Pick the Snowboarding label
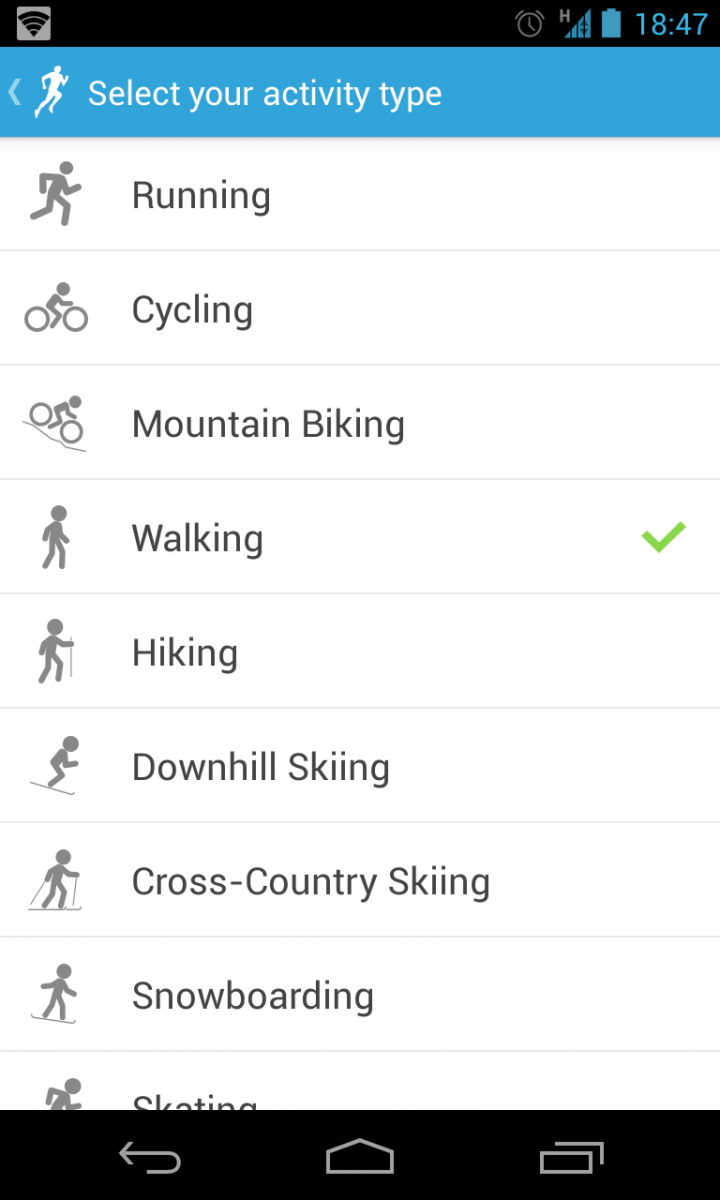Viewport: 720px width, 1200px height. click(253, 996)
